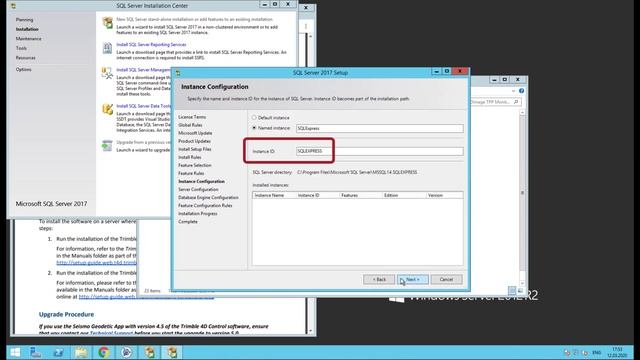Image resolution: width=640 pixels, height=360 pixels.
Task: Click the Server Configuration step
Action: [198, 189]
